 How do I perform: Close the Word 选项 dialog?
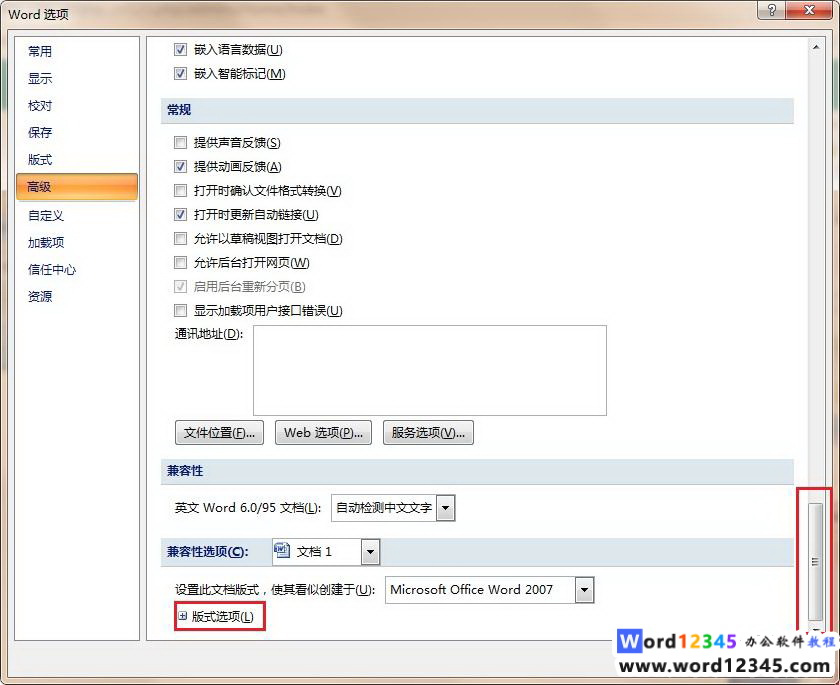[810, 10]
